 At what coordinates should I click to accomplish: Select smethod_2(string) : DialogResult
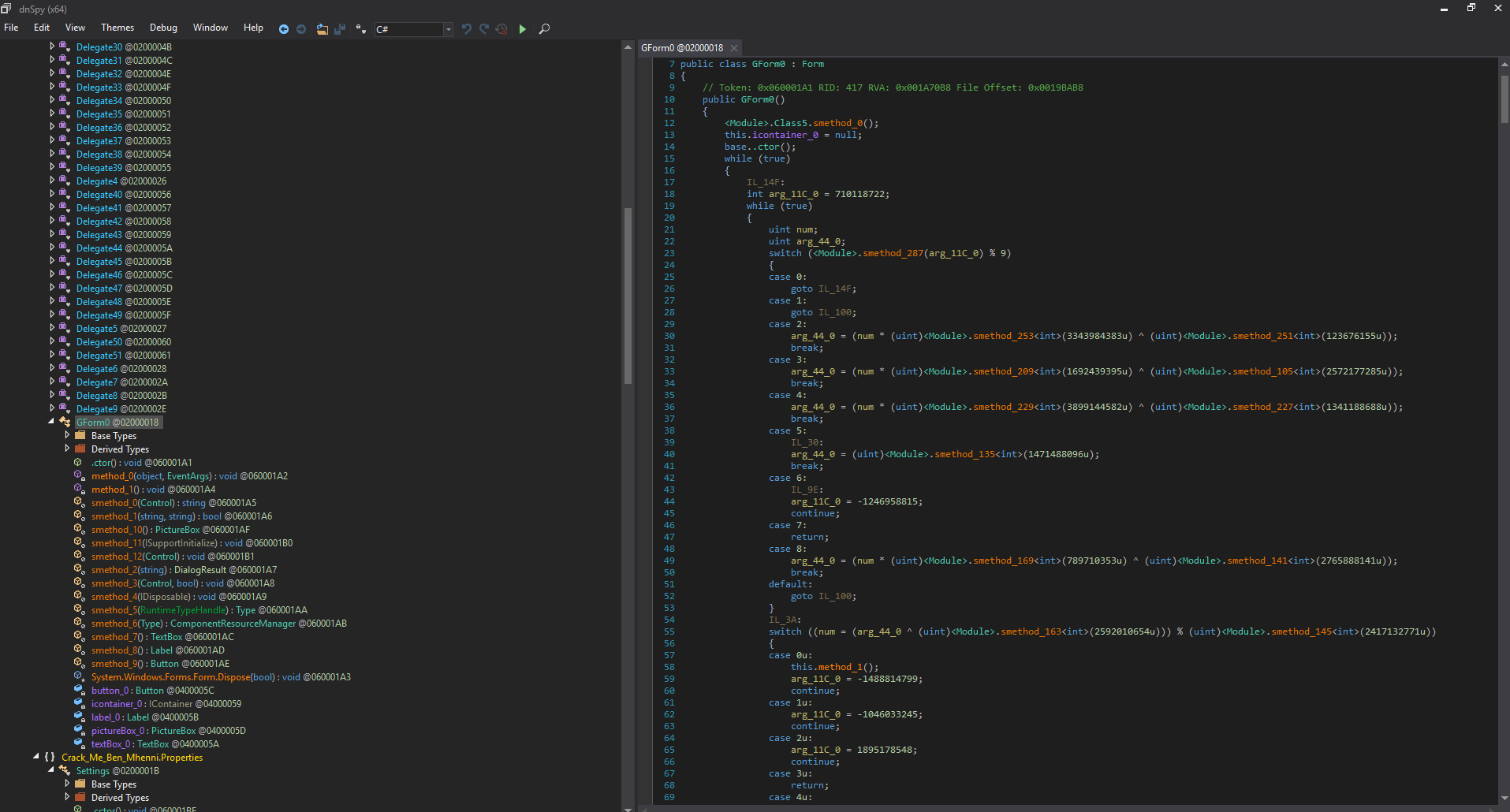pos(184,570)
